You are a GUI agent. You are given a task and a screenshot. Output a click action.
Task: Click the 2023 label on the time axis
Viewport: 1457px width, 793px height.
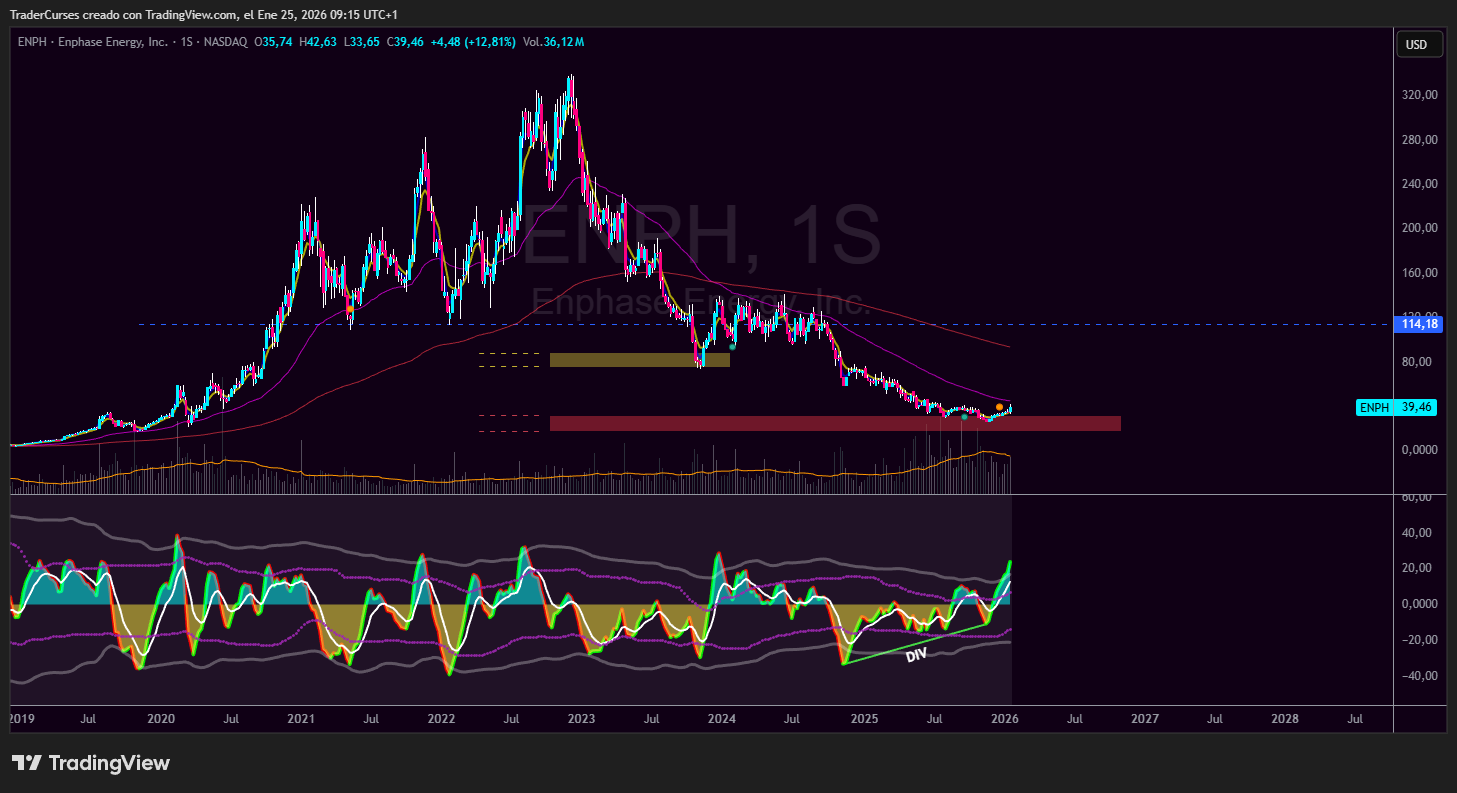(581, 718)
